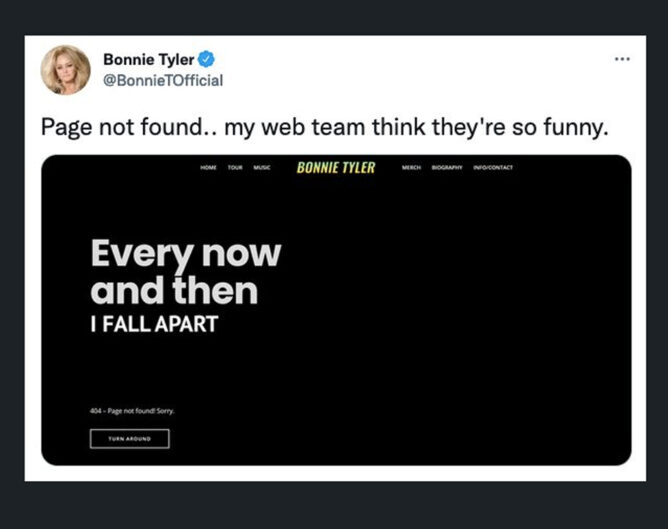Open the MERCH nav item
Viewport: 668px width, 529px height.
(x=412, y=167)
